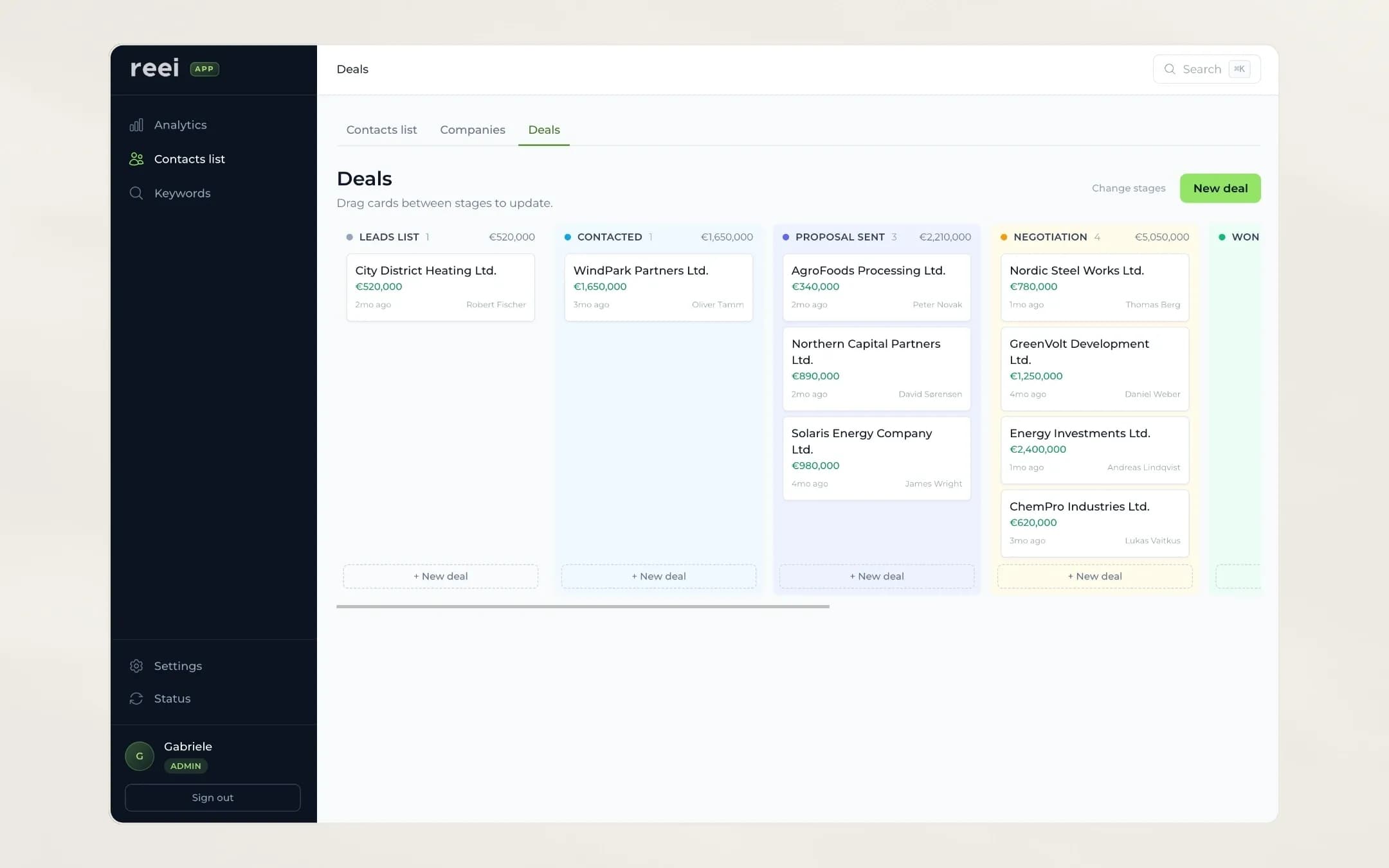The image size is (1389, 868).
Task: Open ChemPro Industries Ltd. deal card
Action: 1094,523
